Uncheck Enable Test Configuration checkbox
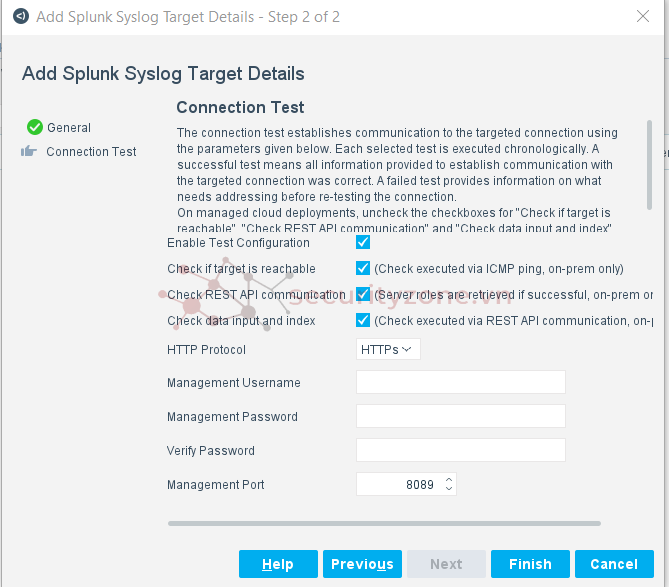 (x=363, y=242)
